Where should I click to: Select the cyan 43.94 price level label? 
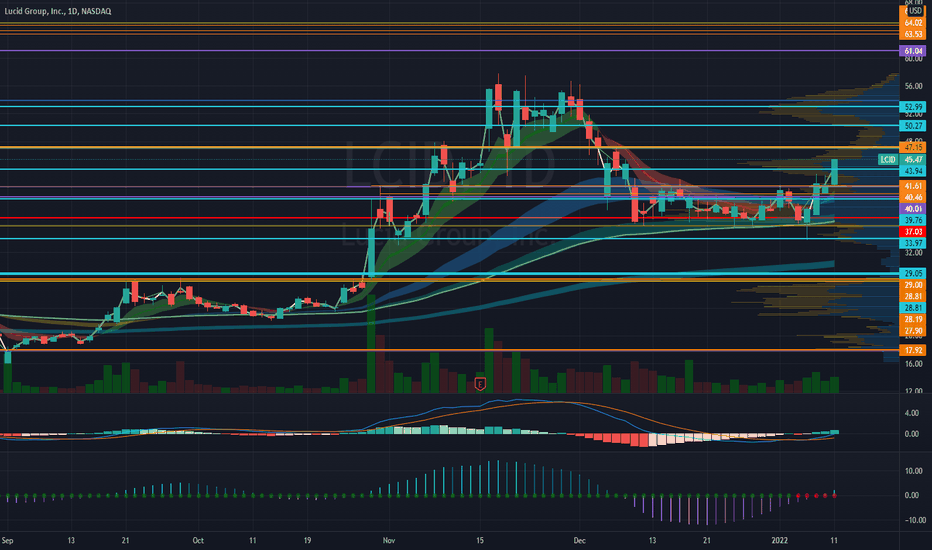coord(913,171)
